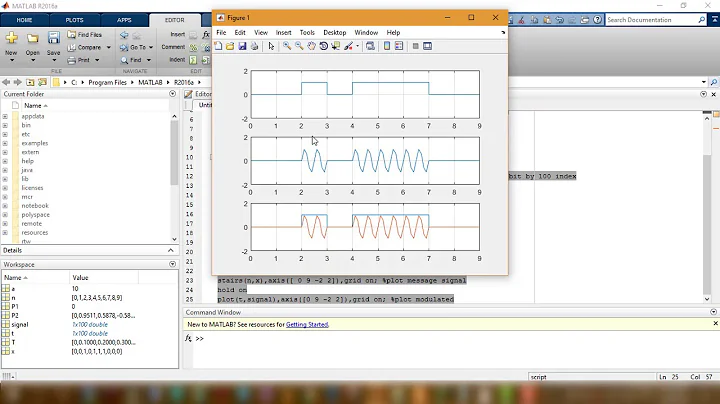Viewport: 720px width, 404px height.
Task: Open Edit menu in Figure 1
Action: [x=240, y=33]
